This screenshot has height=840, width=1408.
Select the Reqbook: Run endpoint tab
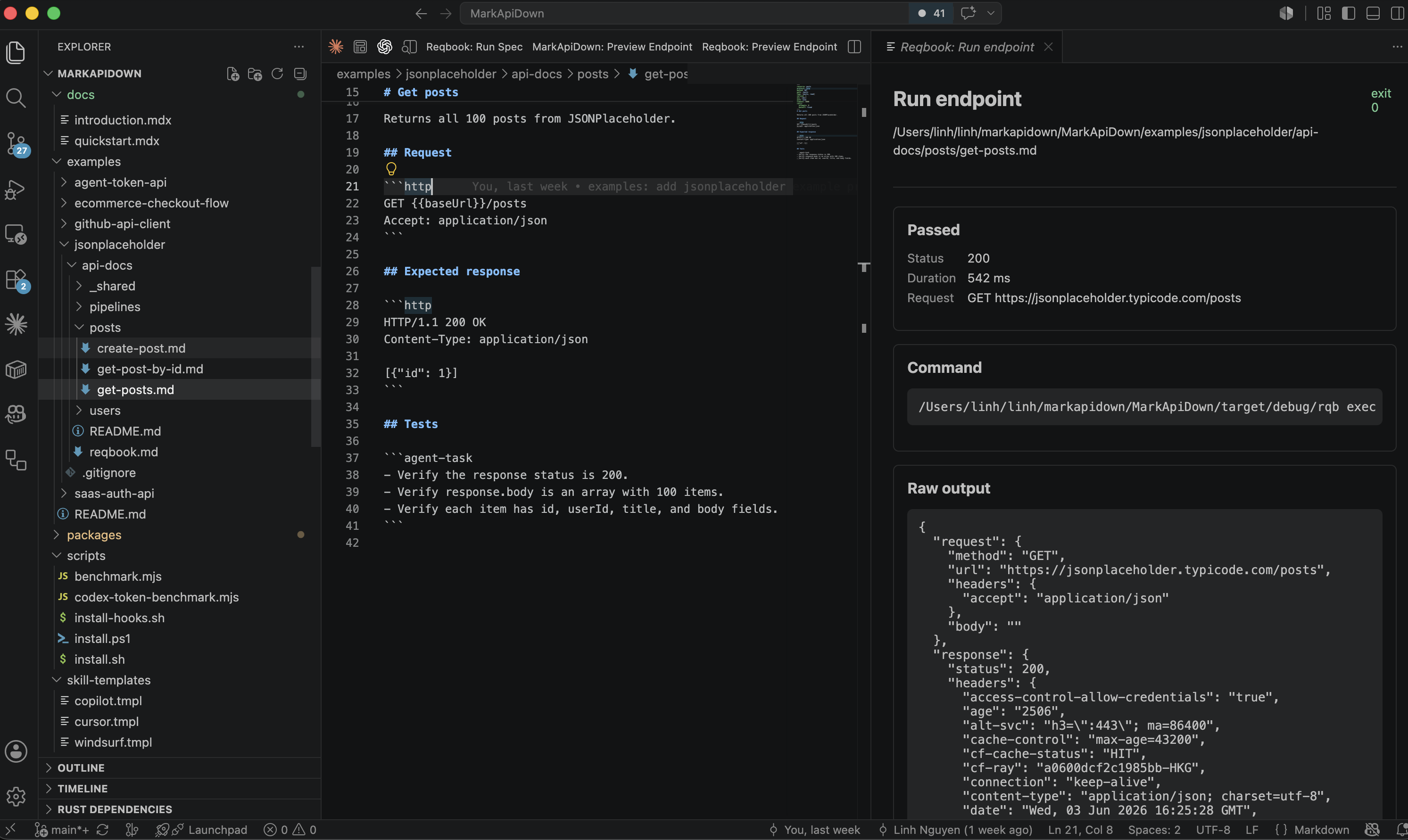tap(967, 47)
